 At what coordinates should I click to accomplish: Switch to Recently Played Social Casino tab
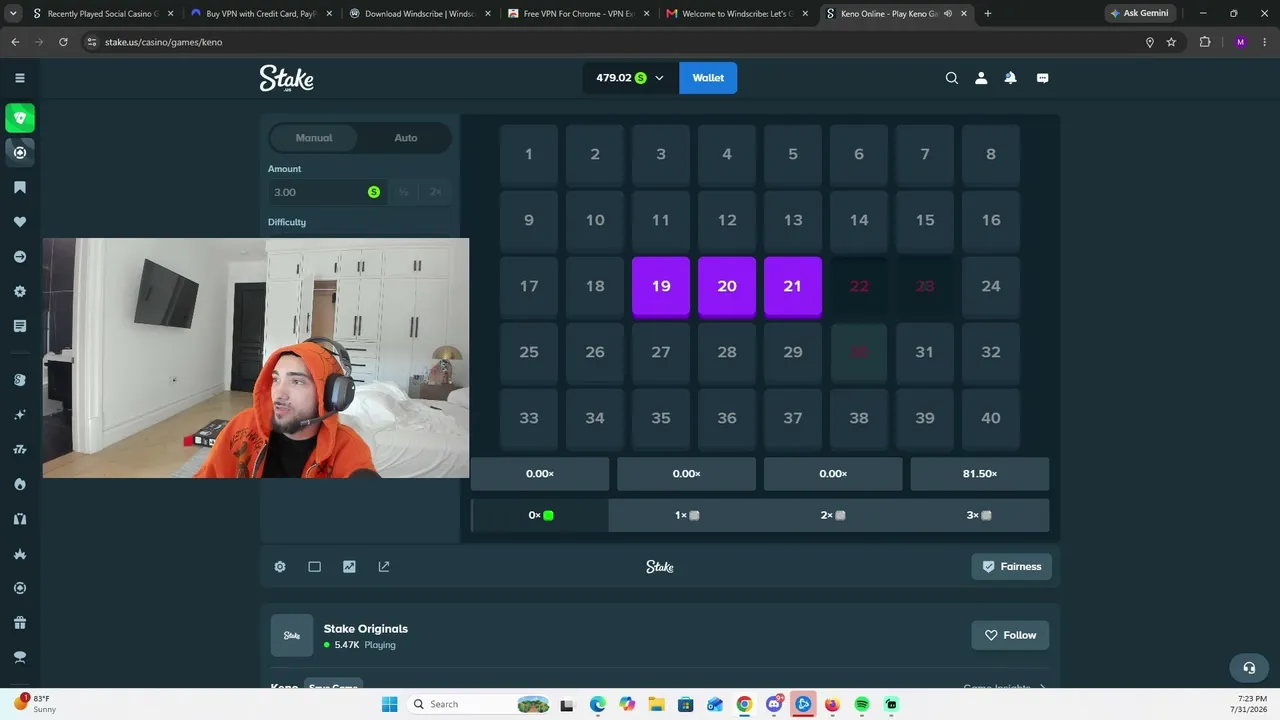pyautogui.click(x=102, y=14)
